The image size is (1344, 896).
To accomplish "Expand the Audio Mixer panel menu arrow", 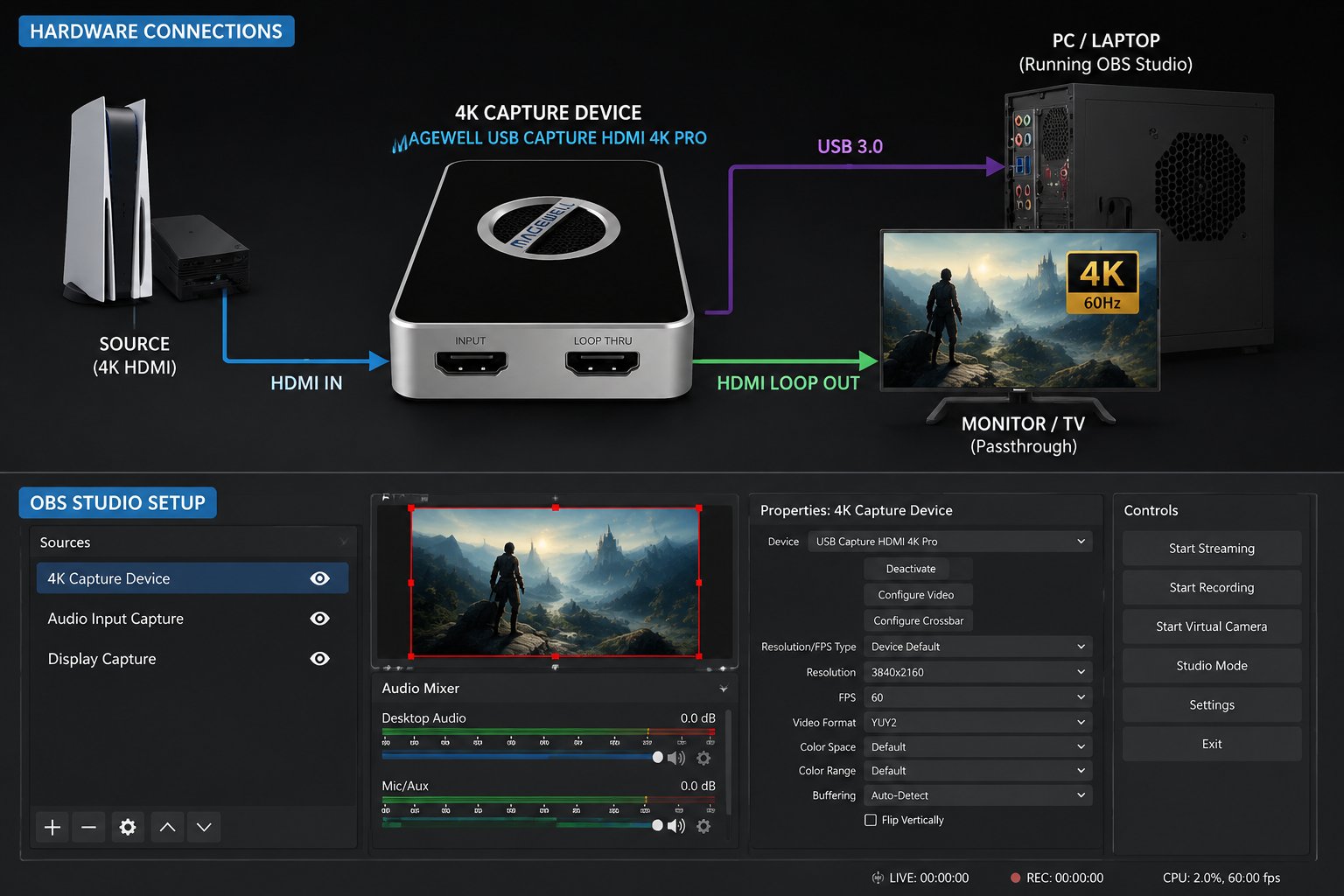I will coord(724,689).
